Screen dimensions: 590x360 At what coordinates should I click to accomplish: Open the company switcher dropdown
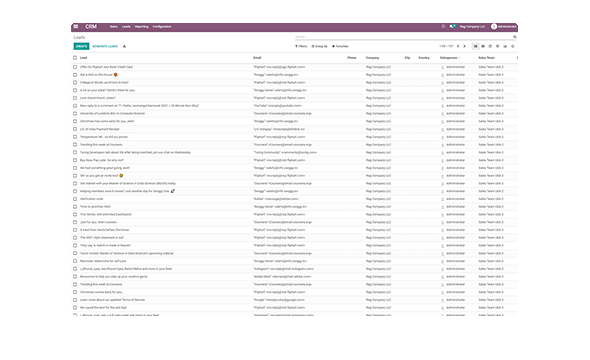pyautogui.click(x=472, y=27)
